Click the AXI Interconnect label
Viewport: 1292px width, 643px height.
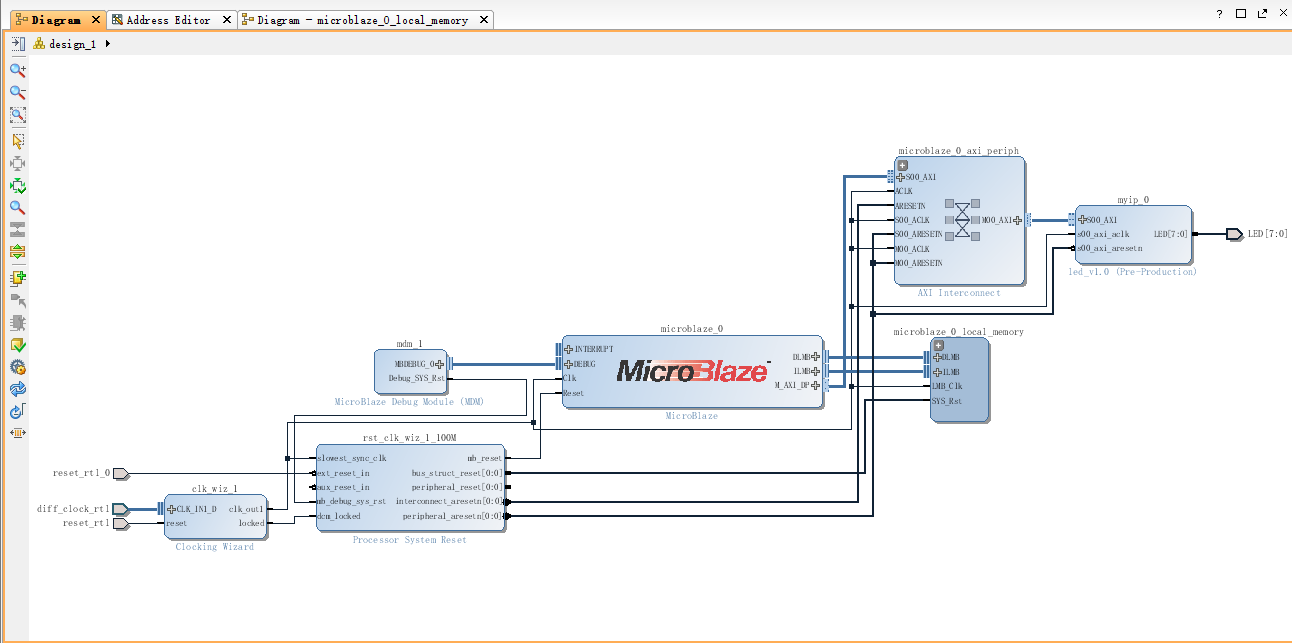coord(960,293)
